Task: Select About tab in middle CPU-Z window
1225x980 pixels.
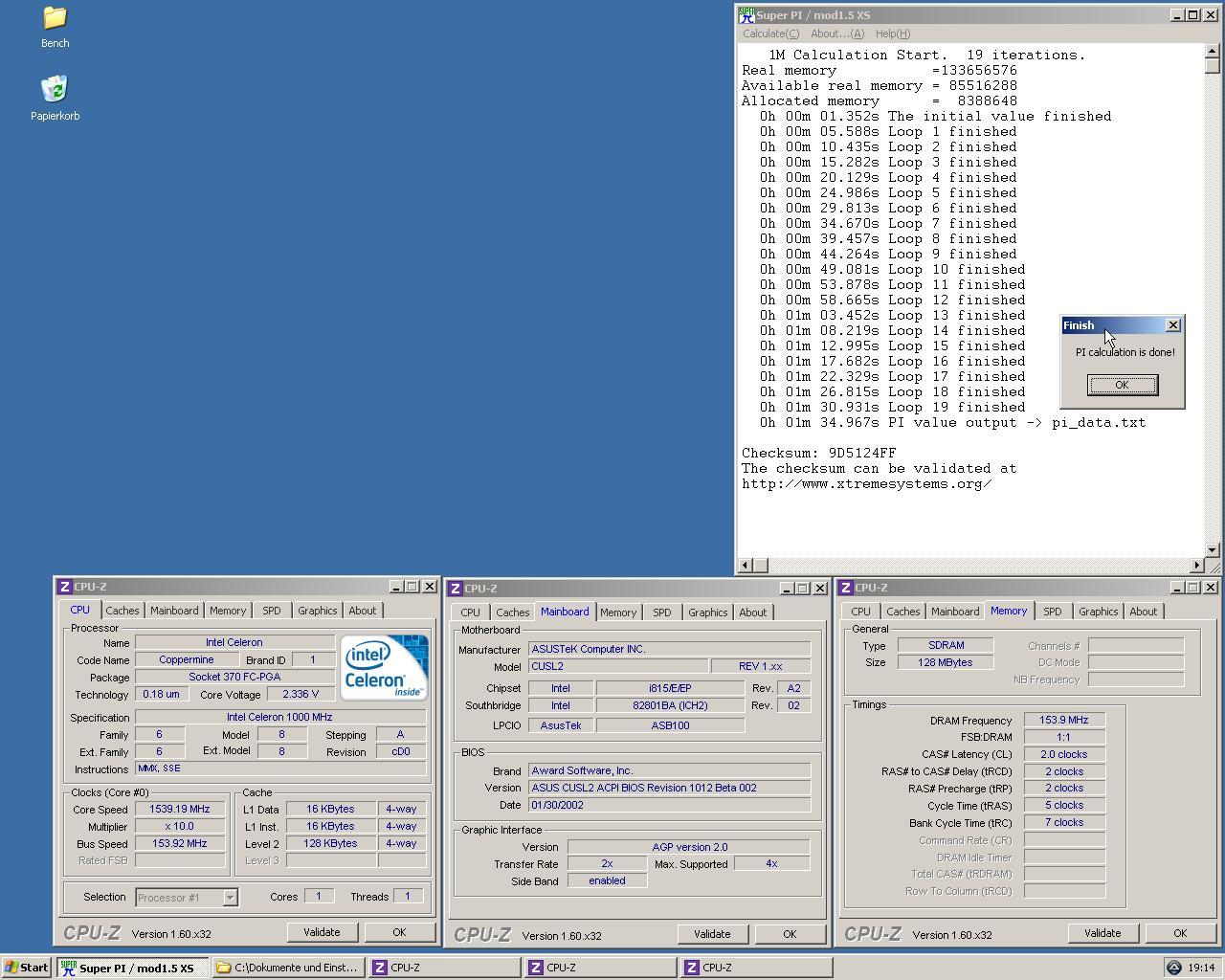Action: 752,612
